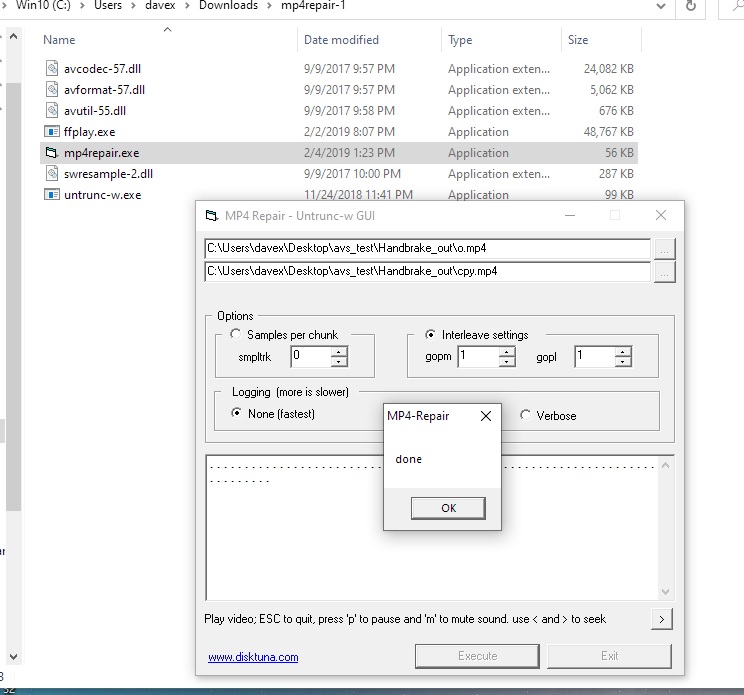Increase the gopl value
Image resolution: width=744 pixels, height=695 pixels.
pos(623,352)
